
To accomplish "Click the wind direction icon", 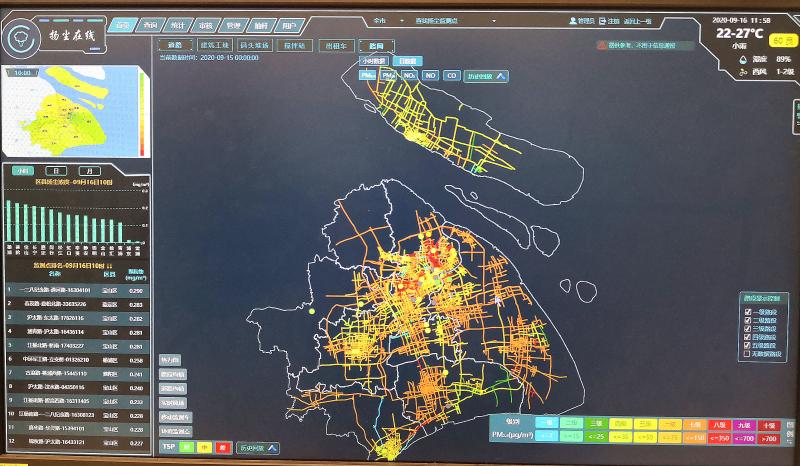I will coord(742,72).
